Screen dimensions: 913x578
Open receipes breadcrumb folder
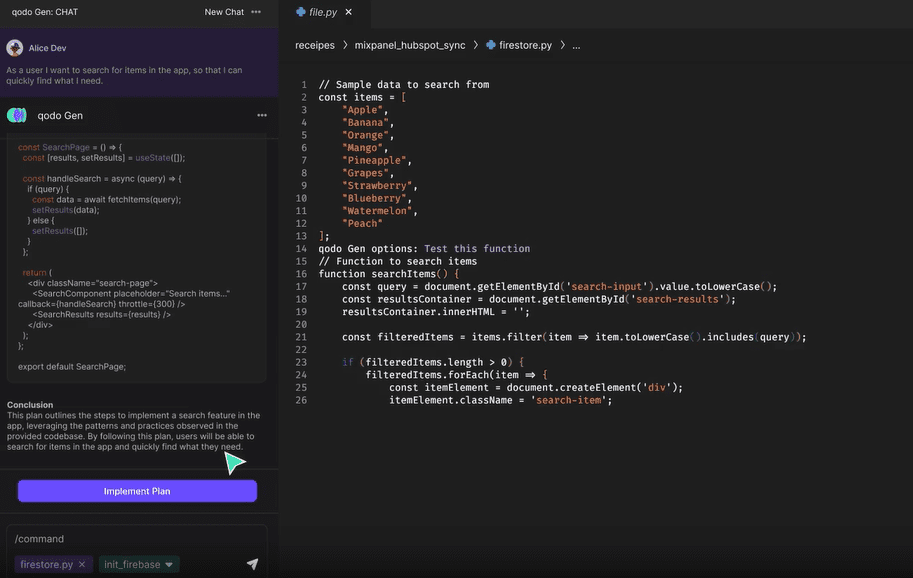click(x=315, y=45)
